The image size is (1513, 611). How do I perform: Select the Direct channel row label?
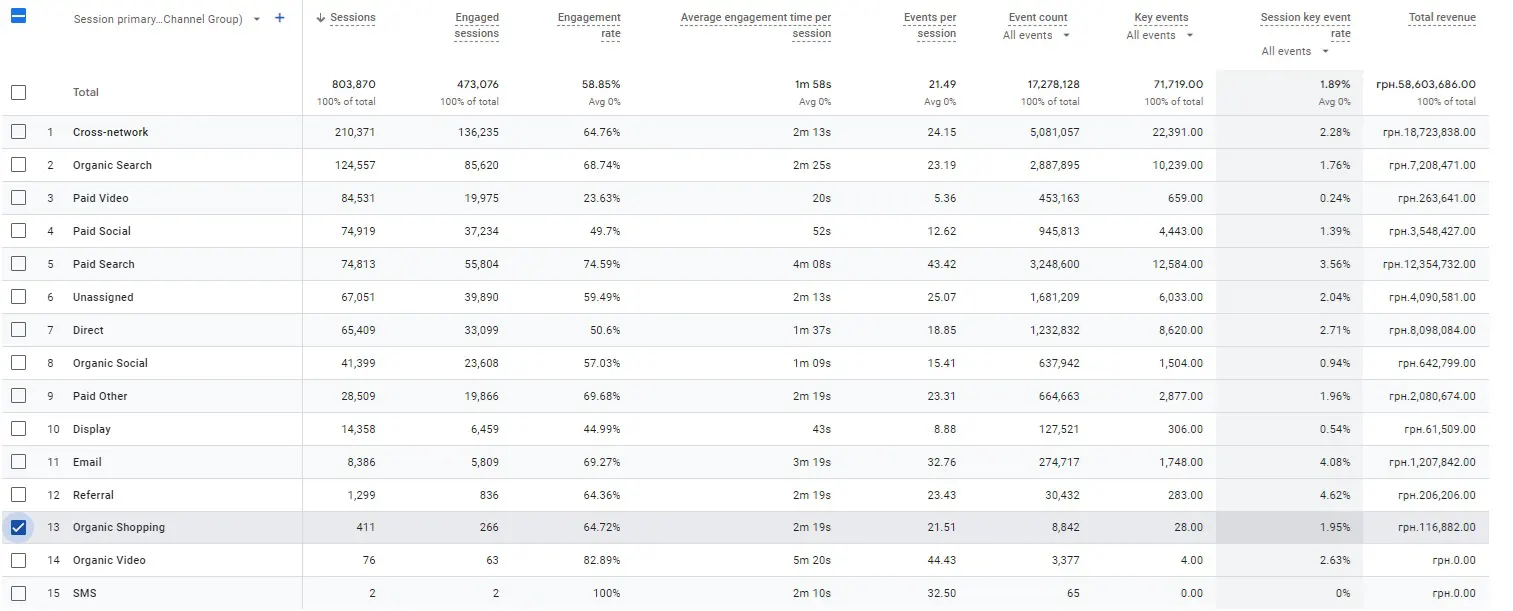pos(88,330)
